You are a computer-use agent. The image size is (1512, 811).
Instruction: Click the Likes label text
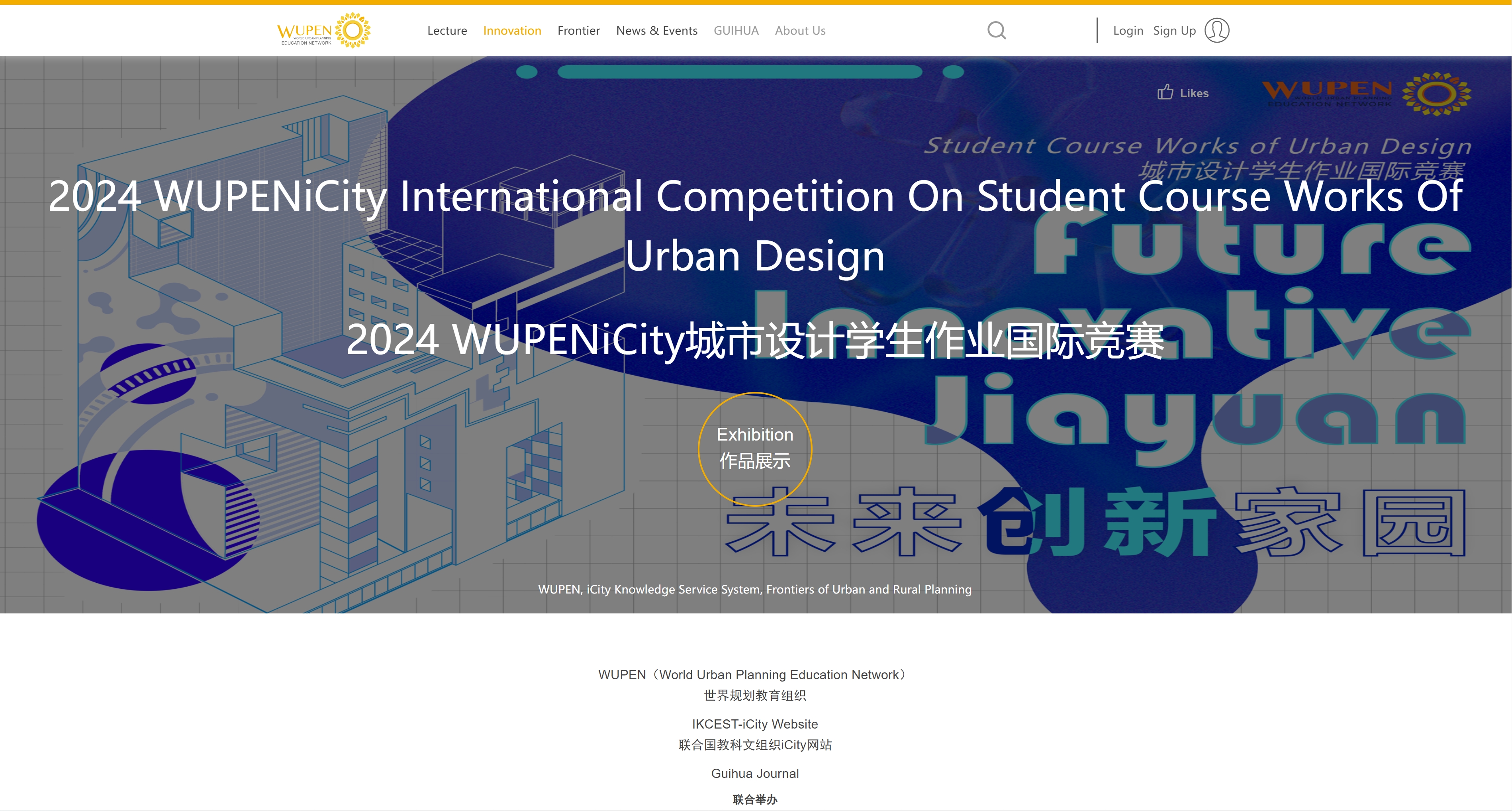pos(1194,93)
